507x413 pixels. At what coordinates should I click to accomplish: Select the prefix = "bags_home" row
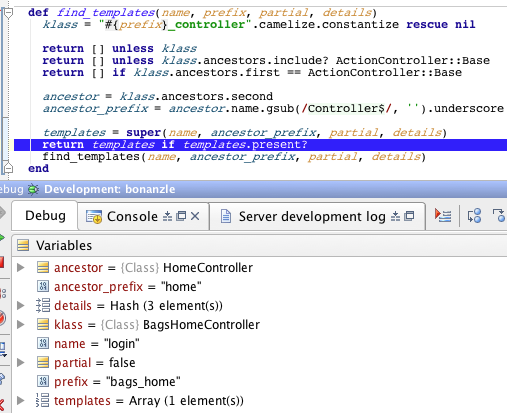click(259, 381)
